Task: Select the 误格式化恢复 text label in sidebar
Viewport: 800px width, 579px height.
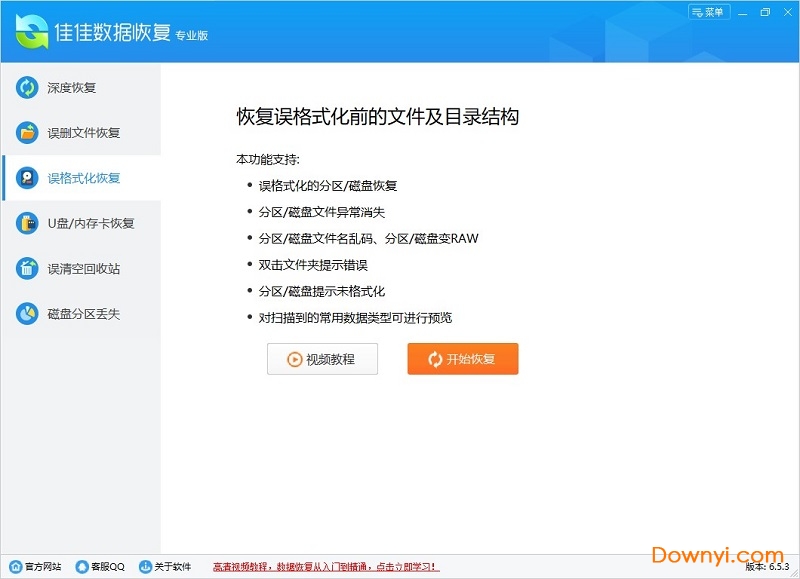Action: pyautogui.click(x=84, y=178)
